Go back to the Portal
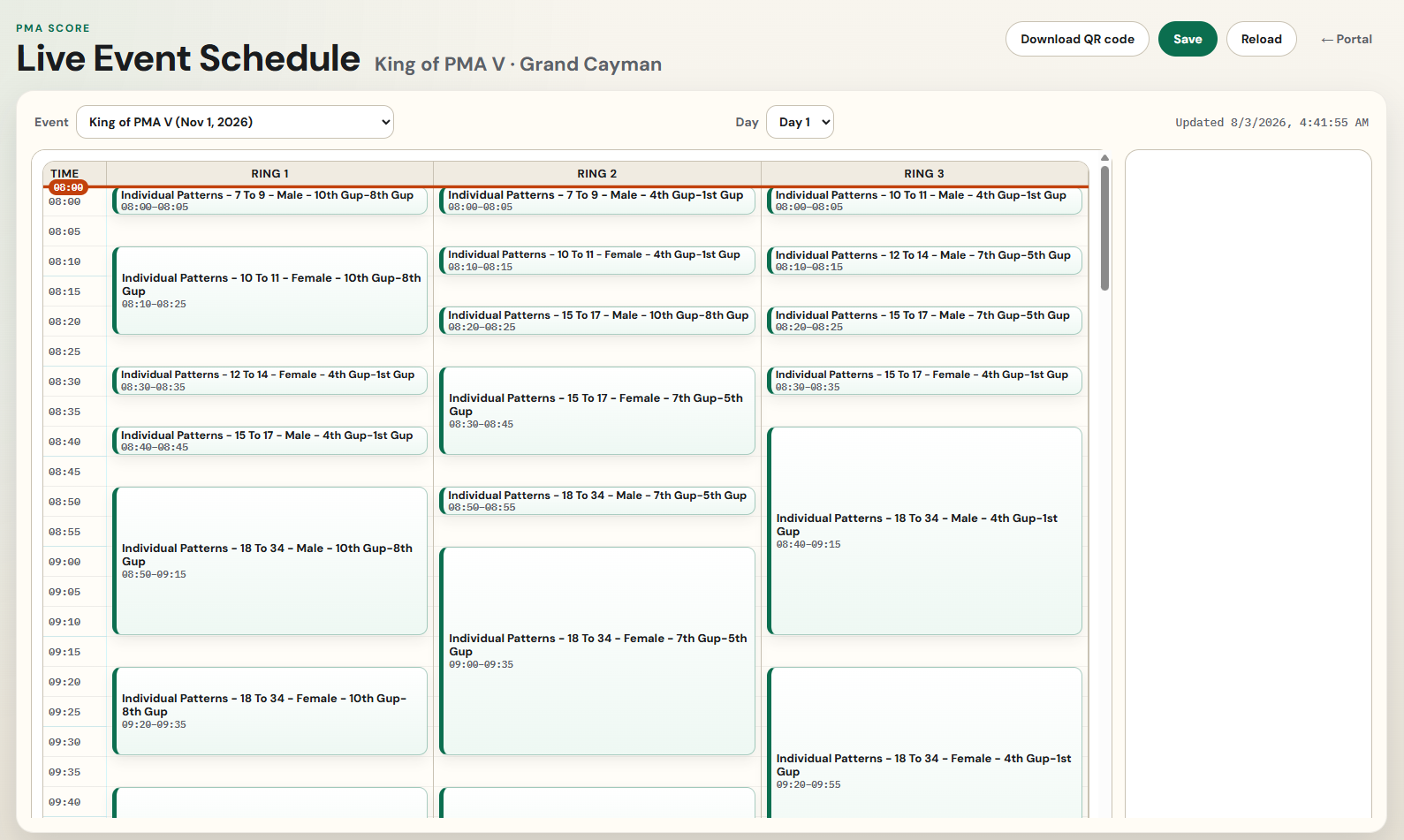The width and height of the screenshot is (1404, 840). pos(1347,39)
